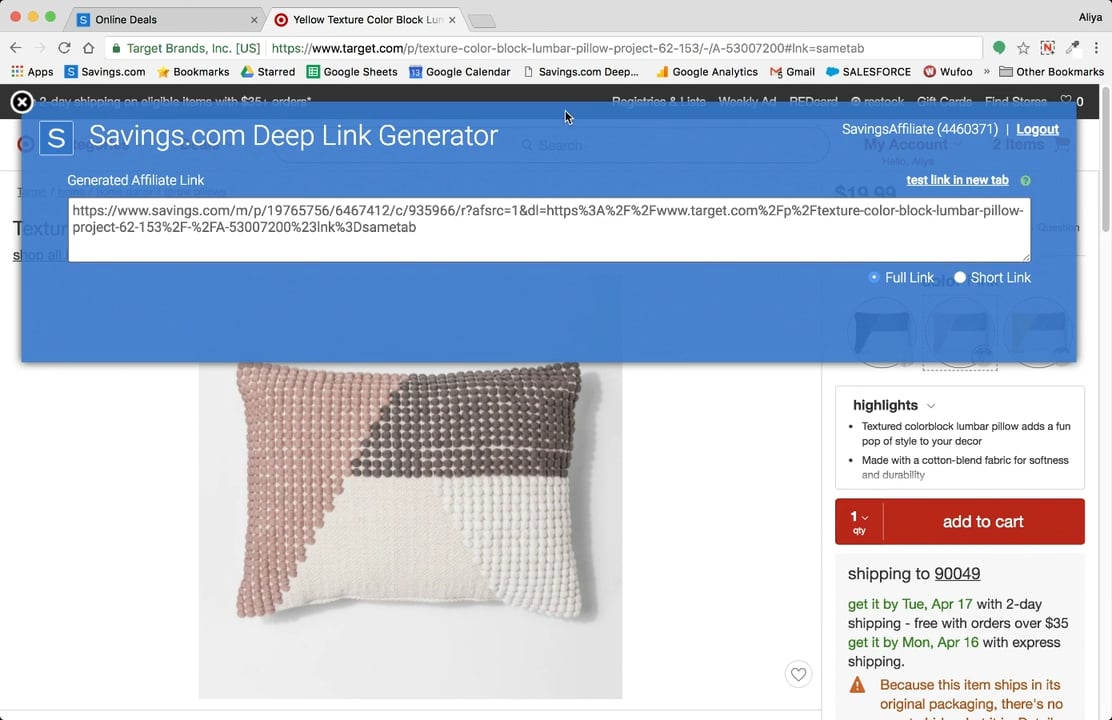Go back with browser back arrow

point(16,48)
